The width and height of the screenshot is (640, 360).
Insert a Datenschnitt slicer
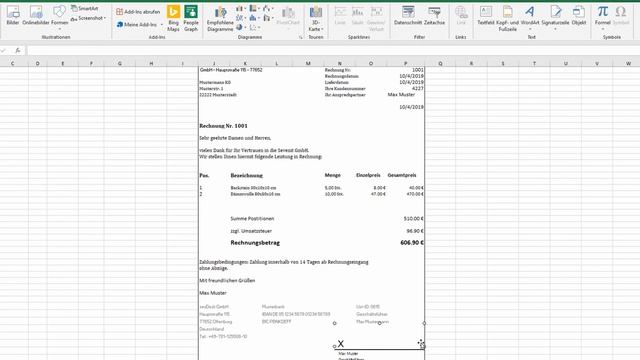(408, 16)
